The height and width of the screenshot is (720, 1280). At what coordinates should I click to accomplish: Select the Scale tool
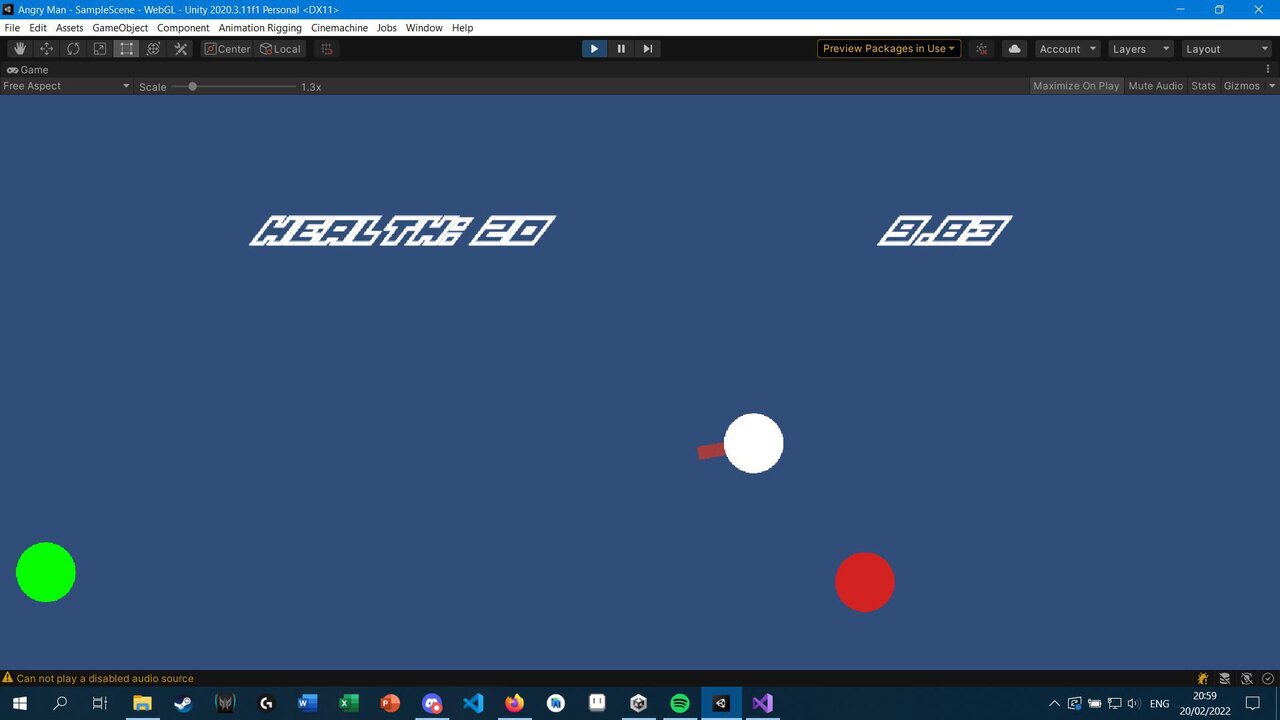coord(100,49)
